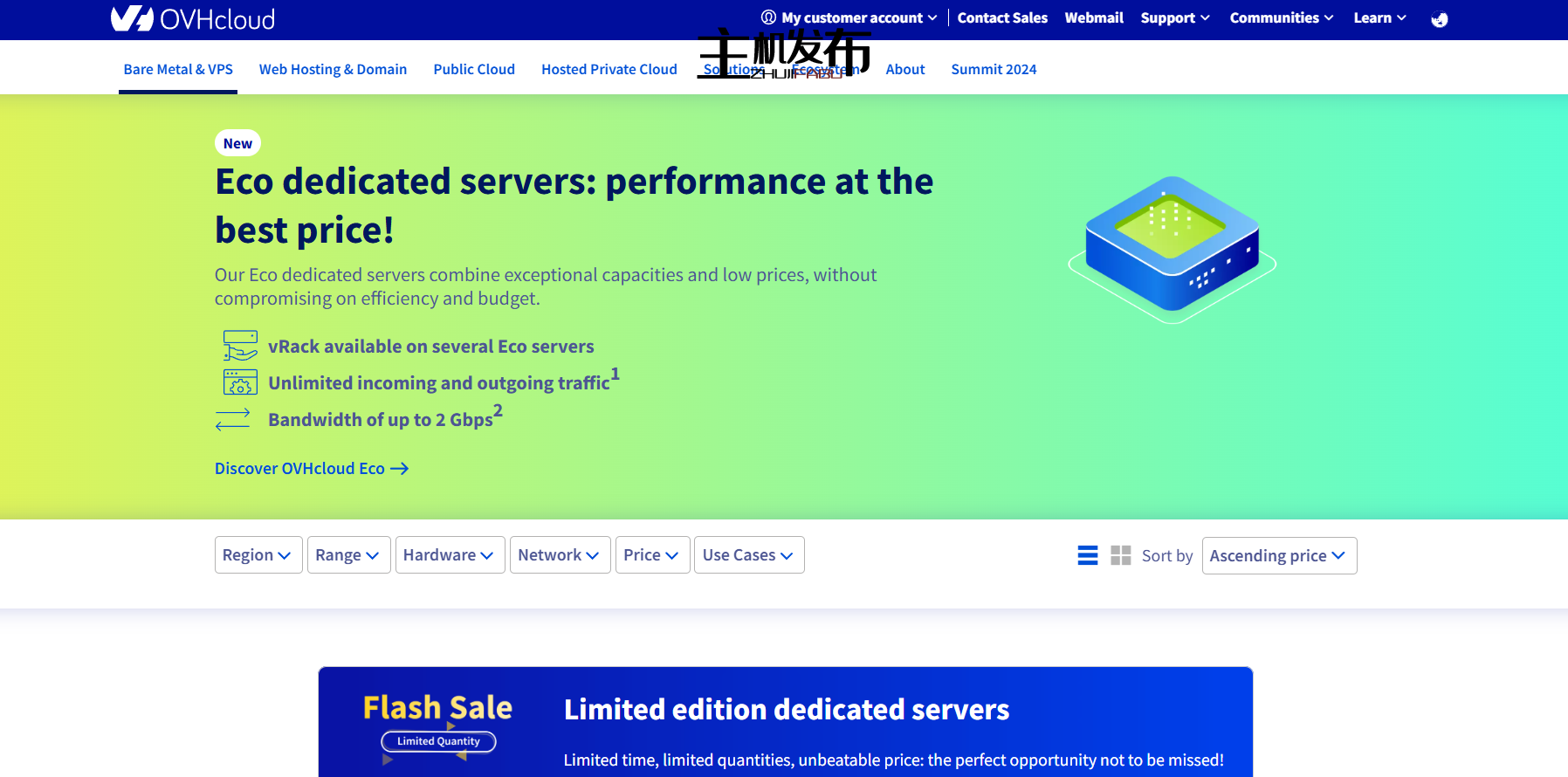This screenshot has width=1568, height=777.
Task: Click the Limited Quantity badge
Action: 438,741
